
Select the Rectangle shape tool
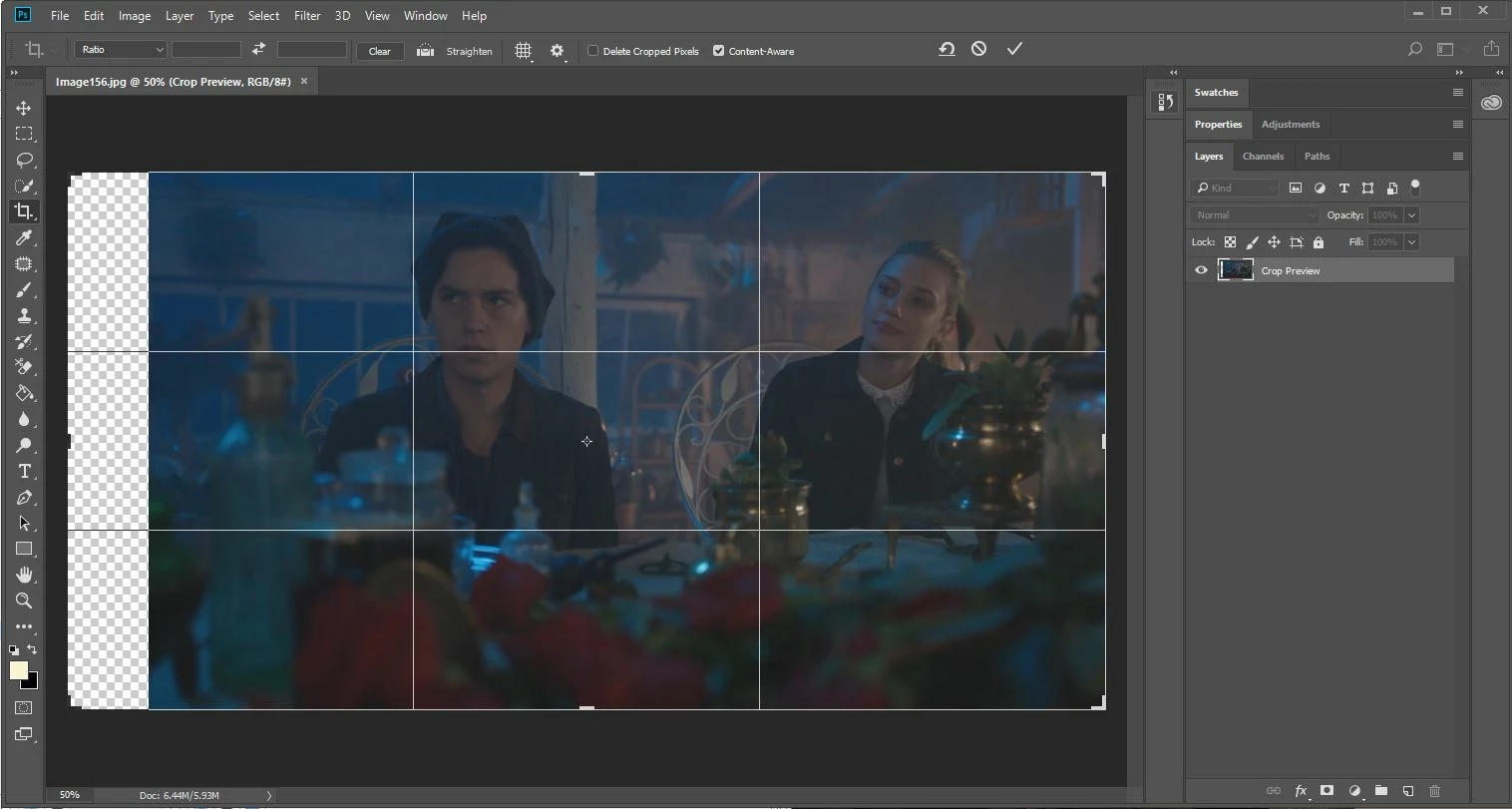click(x=24, y=549)
